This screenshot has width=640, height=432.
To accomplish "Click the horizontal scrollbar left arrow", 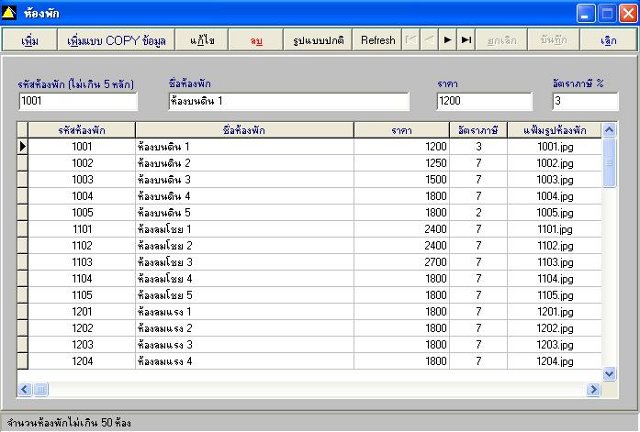I will point(24,390).
